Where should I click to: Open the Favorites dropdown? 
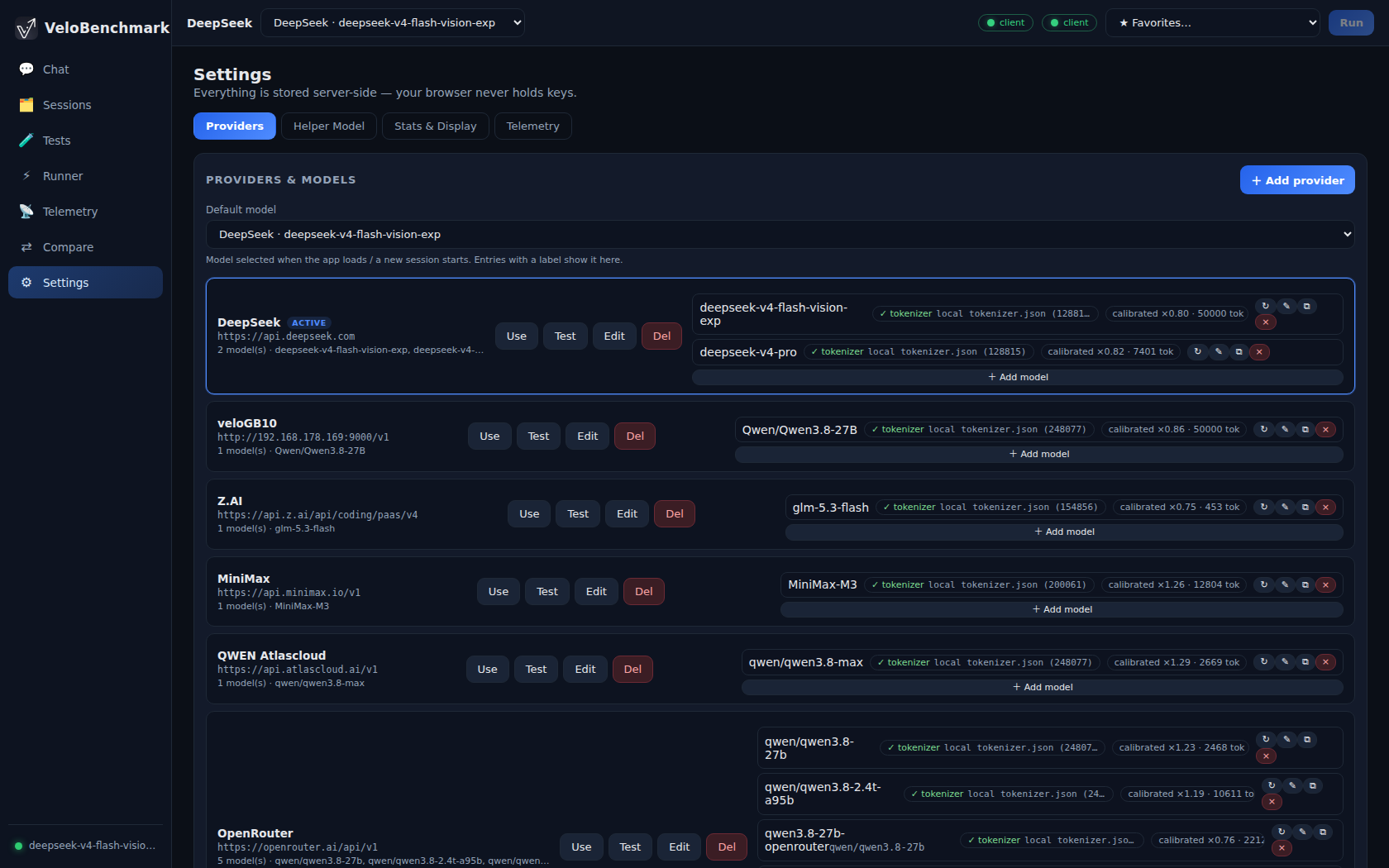click(1213, 23)
